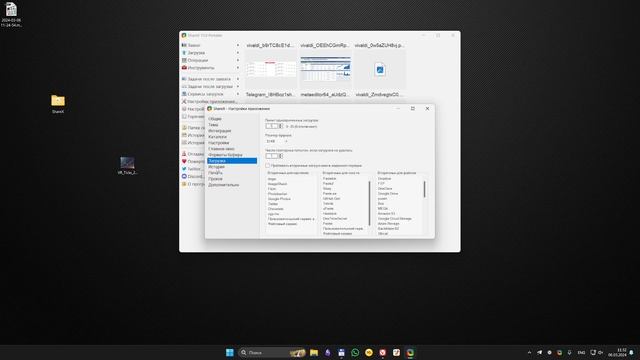The image size is (640, 360).
Task: Click the Telegram icon in the system tray
Action: coord(540,353)
